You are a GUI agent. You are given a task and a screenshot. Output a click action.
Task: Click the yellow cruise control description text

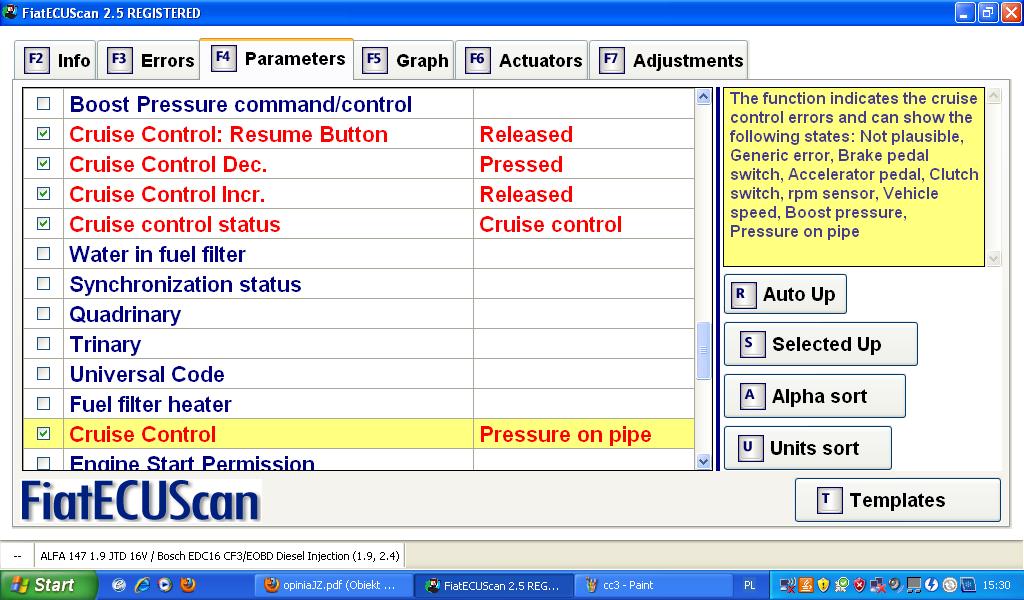pyautogui.click(x=854, y=165)
